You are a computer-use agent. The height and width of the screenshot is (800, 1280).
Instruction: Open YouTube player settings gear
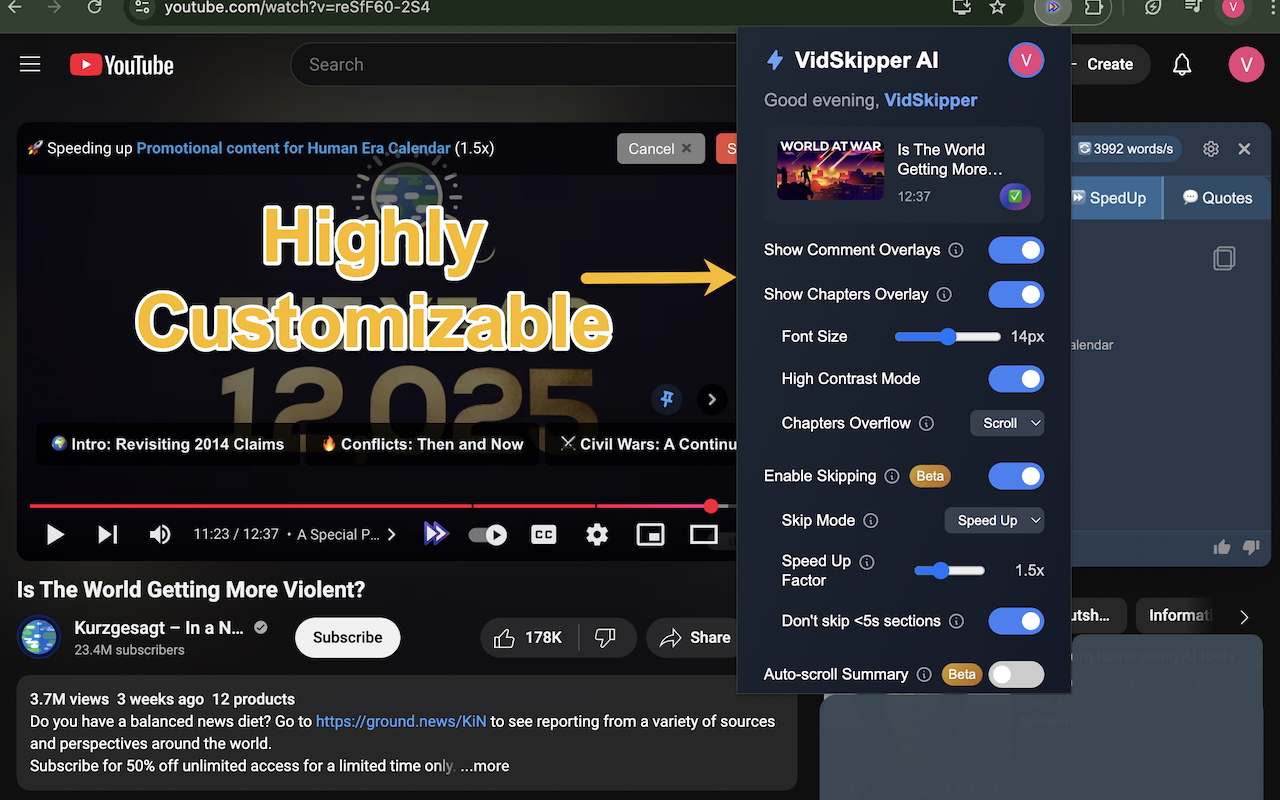[x=597, y=535]
